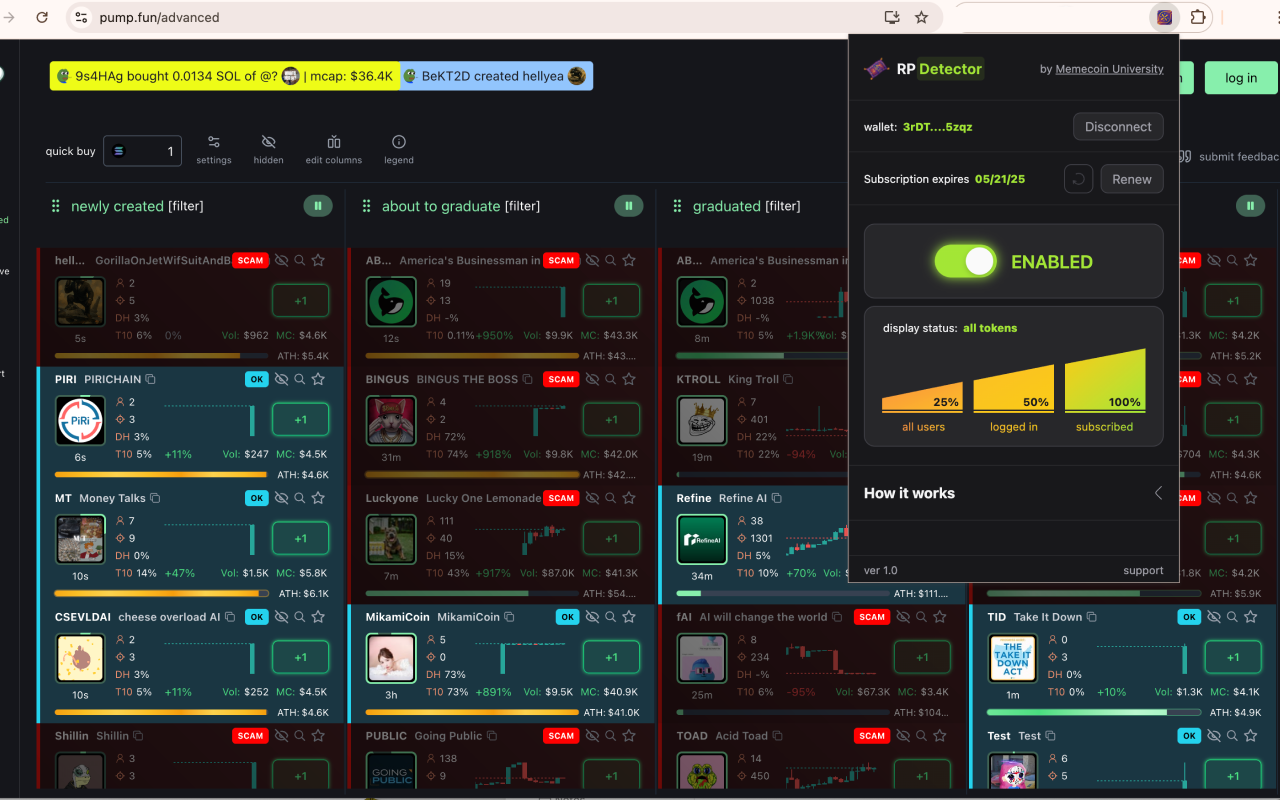Click the magnifier icon on the TID card
The height and width of the screenshot is (800, 1280).
click(1232, 617)
